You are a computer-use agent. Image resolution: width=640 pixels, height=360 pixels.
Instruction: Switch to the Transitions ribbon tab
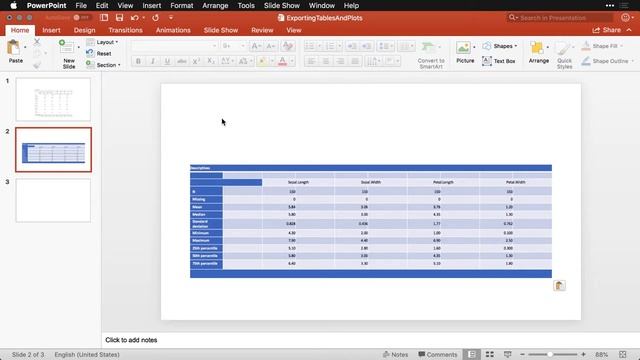125,30
